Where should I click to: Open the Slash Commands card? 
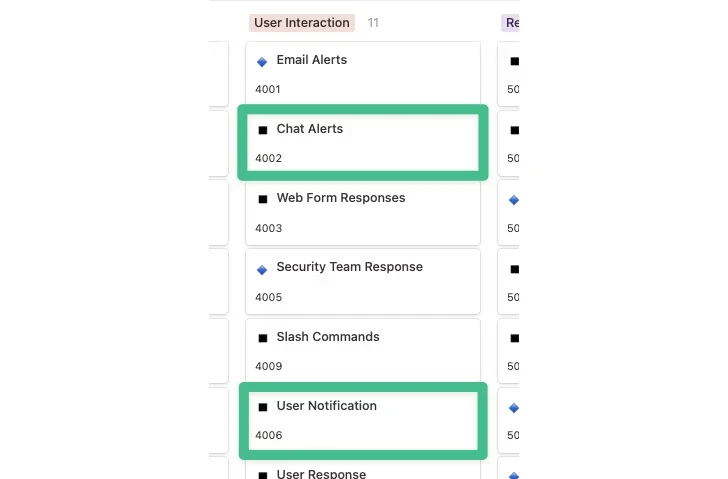[327, 337]
